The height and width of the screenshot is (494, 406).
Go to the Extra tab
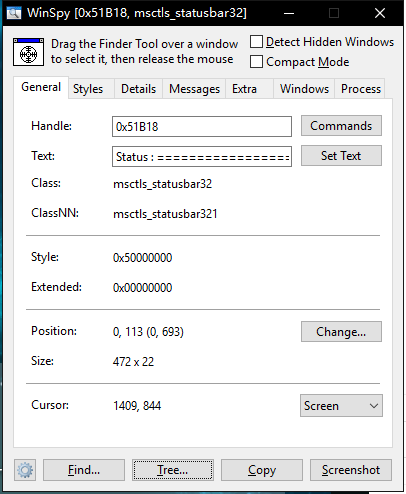(x=244, y=89)
